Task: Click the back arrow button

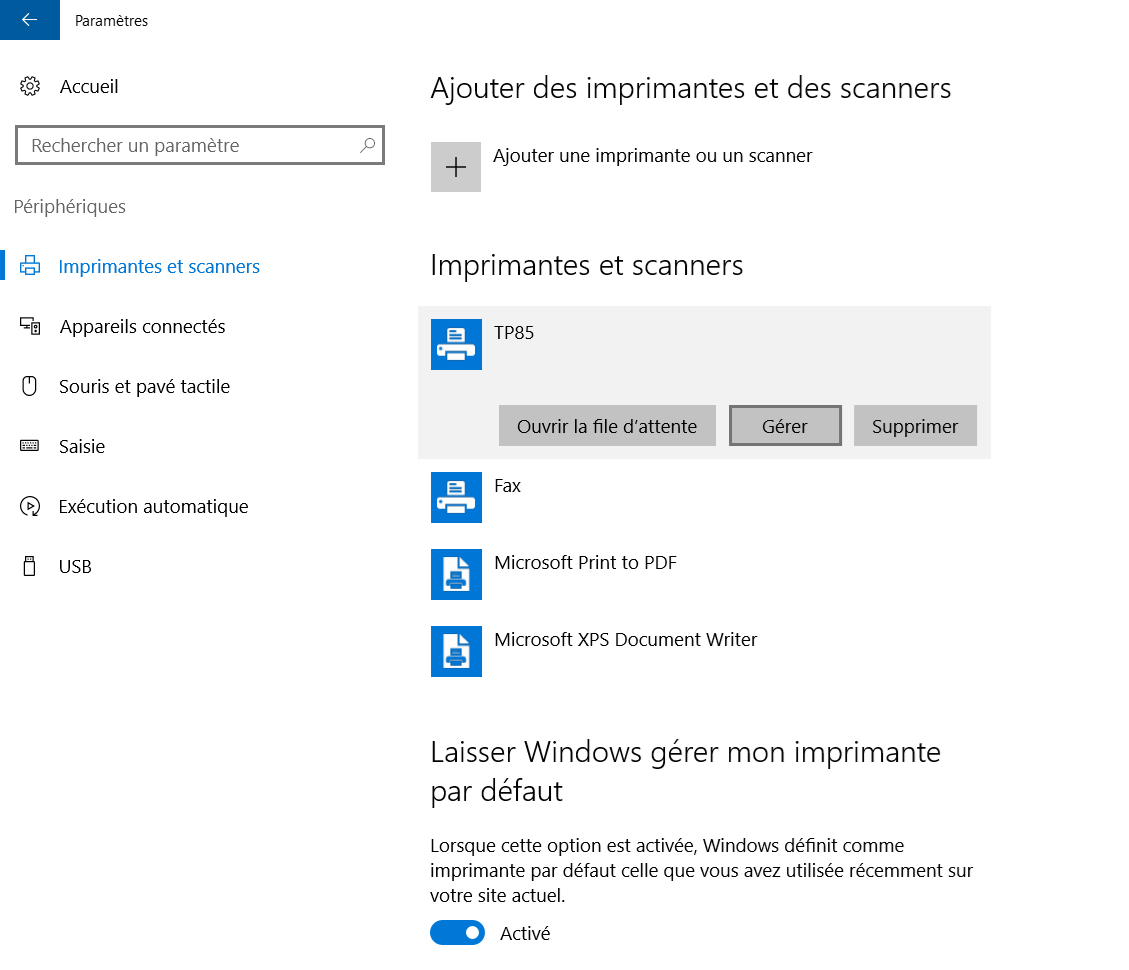Action: [29, 20]
